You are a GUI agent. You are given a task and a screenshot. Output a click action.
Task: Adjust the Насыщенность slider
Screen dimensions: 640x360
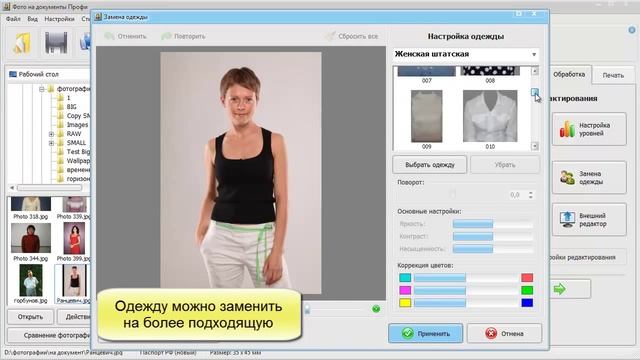coord(493,249)
